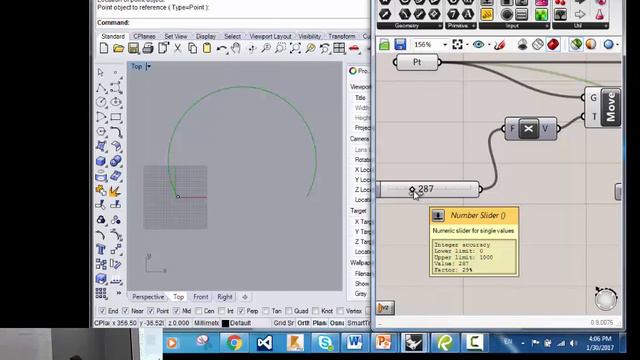Disable Grasshopper preview with grey head icon

point(522,44)
